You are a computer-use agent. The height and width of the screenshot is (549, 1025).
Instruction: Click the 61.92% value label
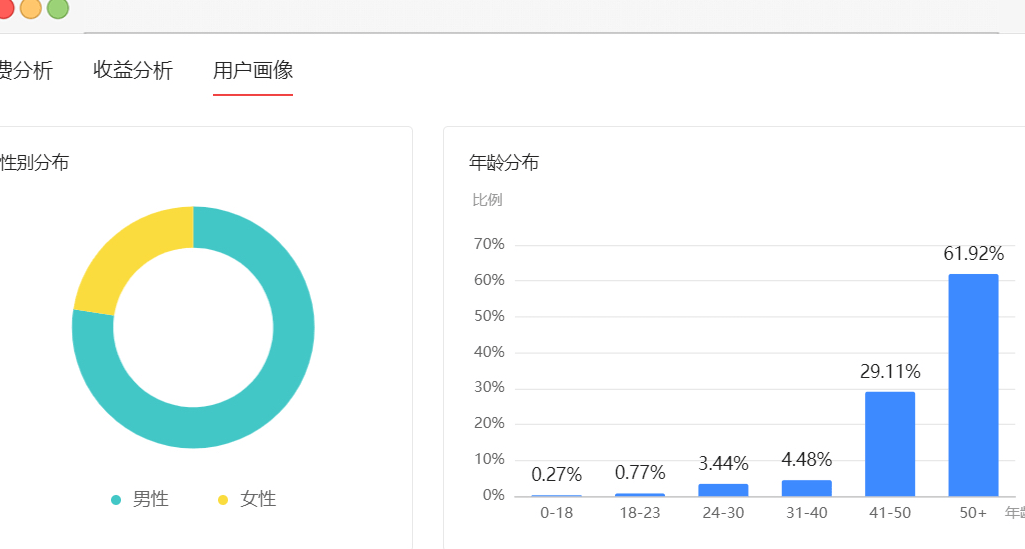973,254
